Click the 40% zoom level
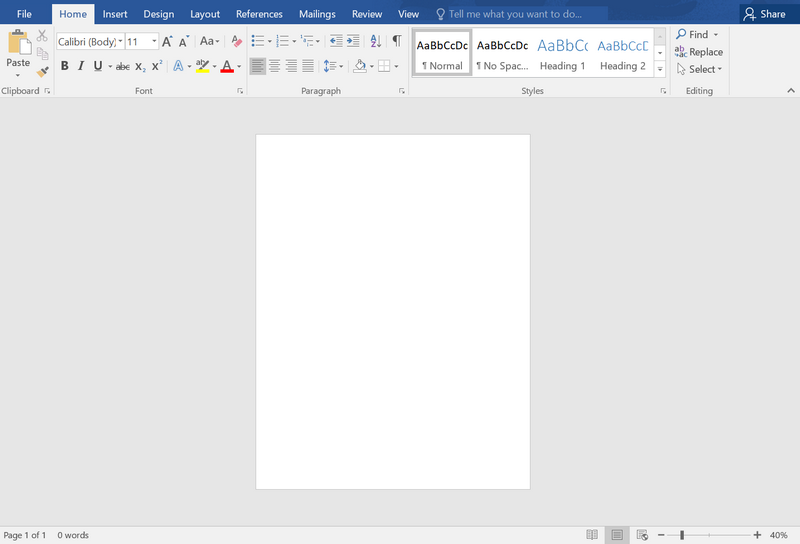 779,535
